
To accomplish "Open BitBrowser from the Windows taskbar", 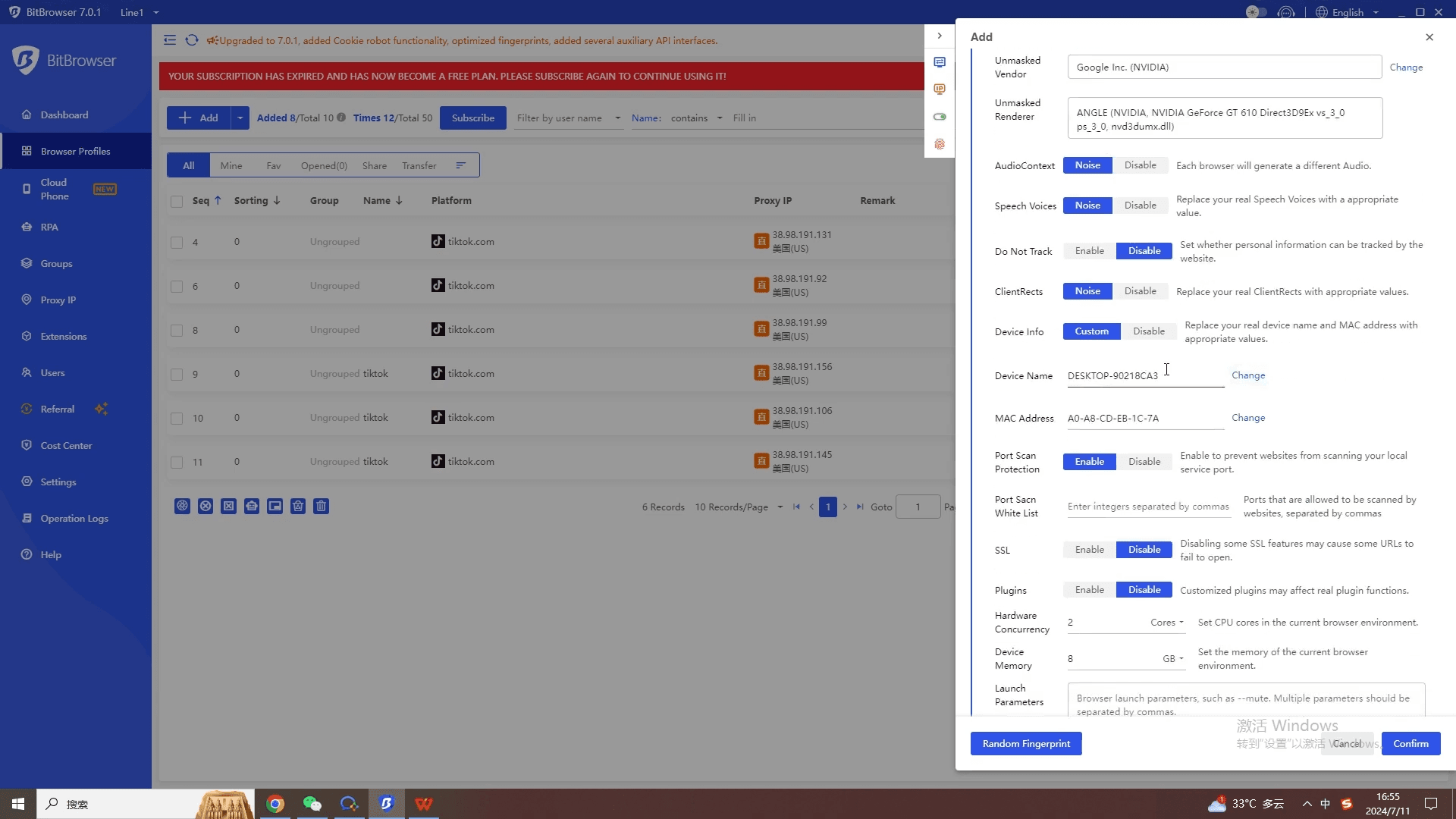I will coord(387,804).
